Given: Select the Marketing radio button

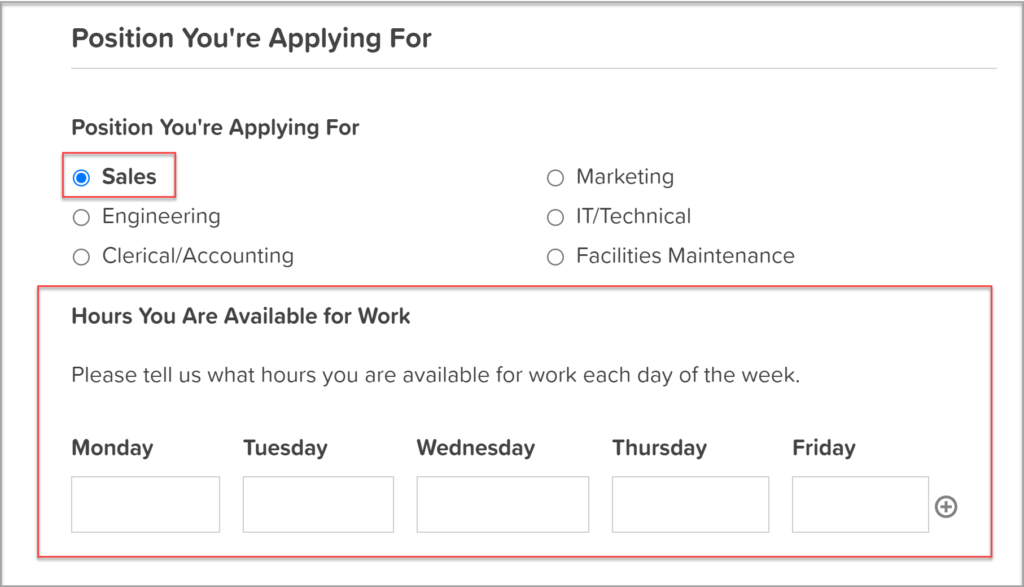Looking at the screenshot, I should [x=556, y=178].
